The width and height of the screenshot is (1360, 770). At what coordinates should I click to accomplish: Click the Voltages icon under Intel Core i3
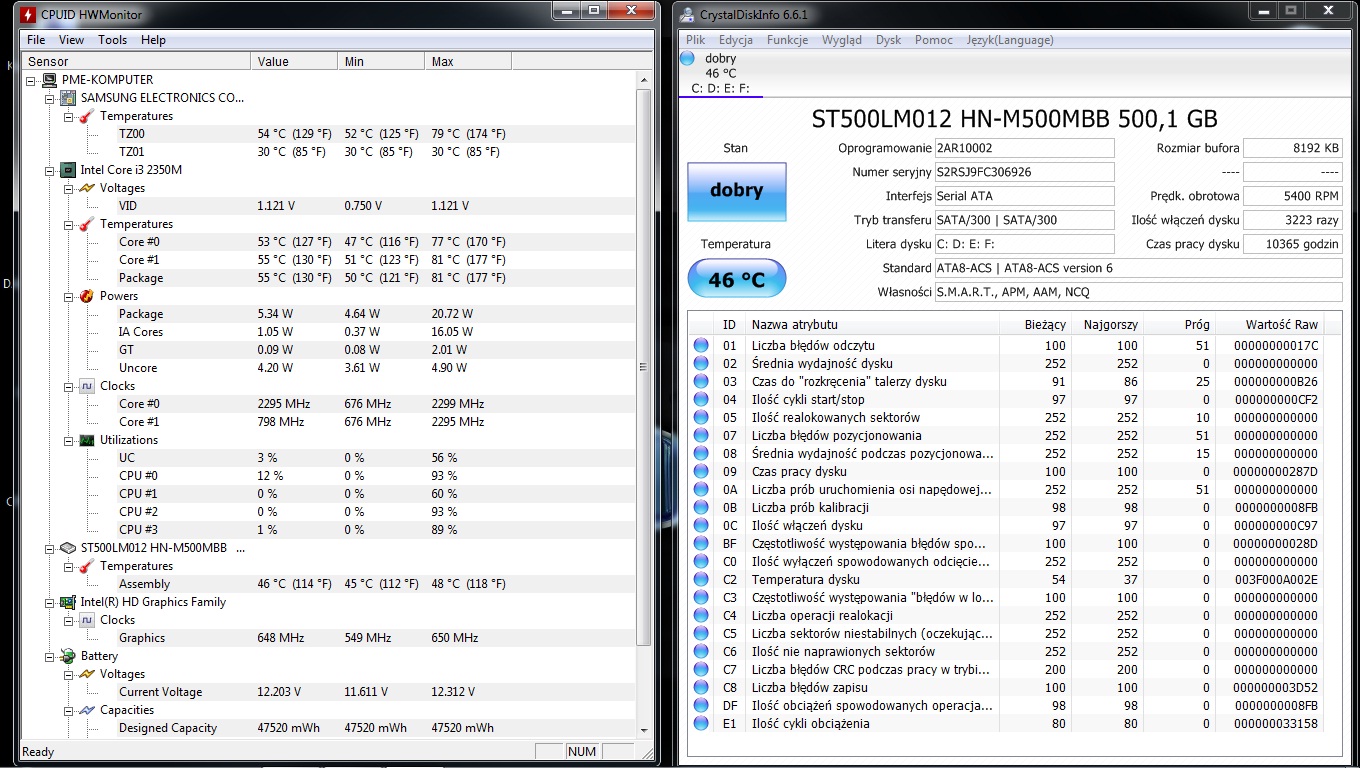[87, 188]
